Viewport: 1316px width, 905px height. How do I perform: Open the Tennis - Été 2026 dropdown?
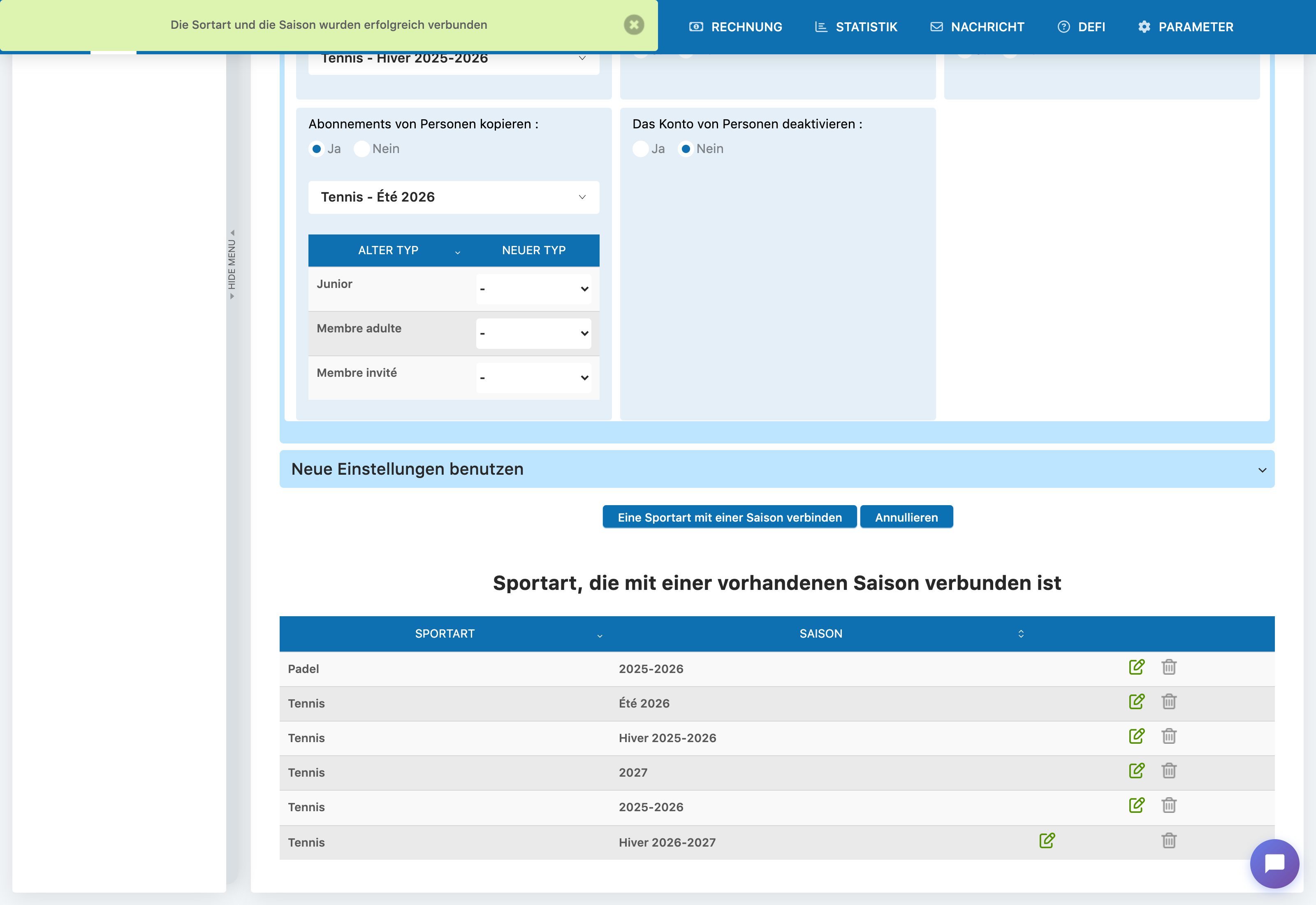click(453, 197)
